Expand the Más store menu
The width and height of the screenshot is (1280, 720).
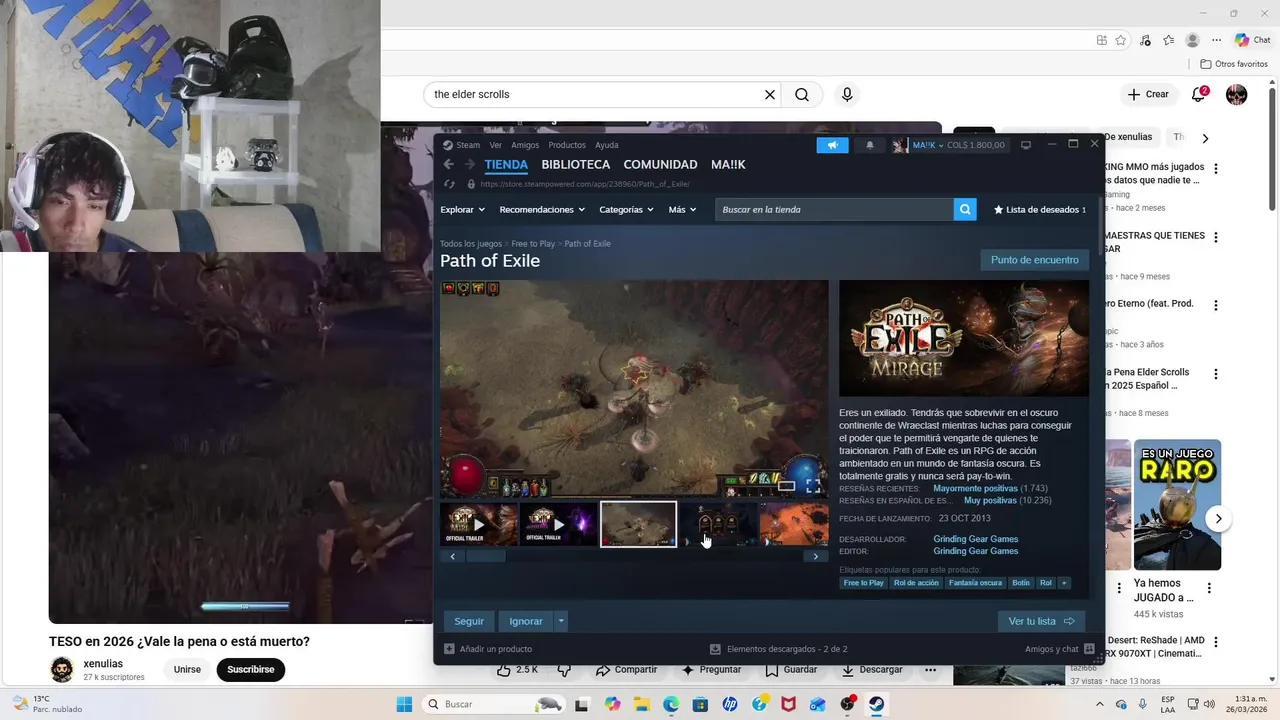pyautogui.click(x=682, y=210)
